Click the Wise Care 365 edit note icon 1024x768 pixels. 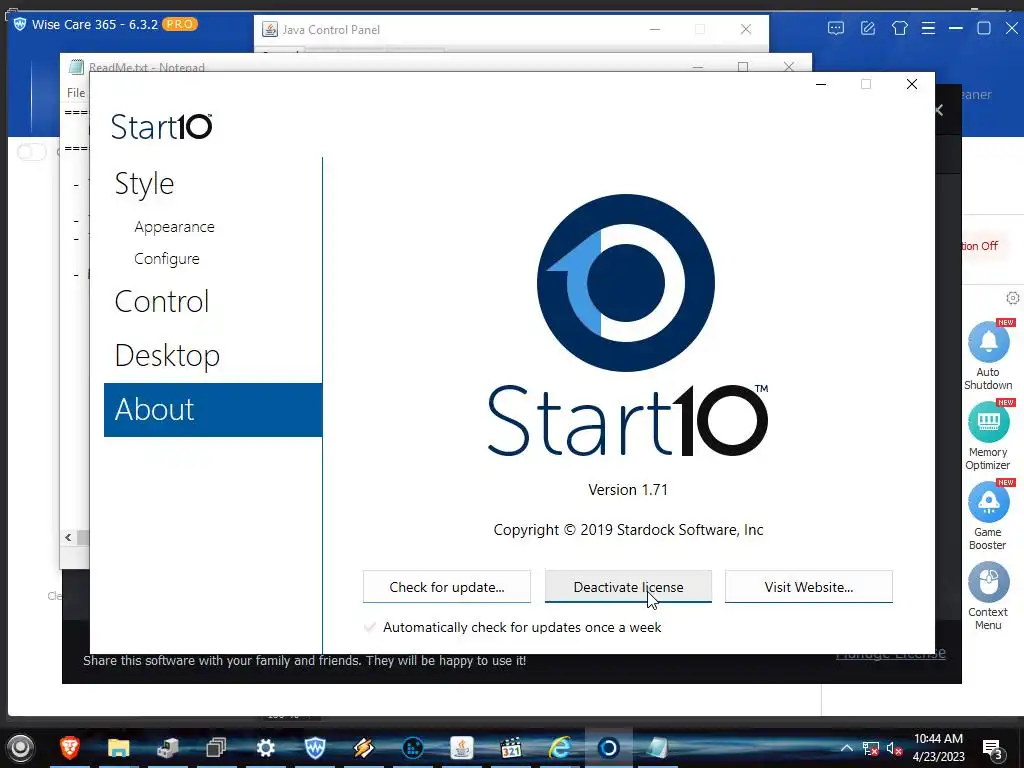click(x=868, y=28)
